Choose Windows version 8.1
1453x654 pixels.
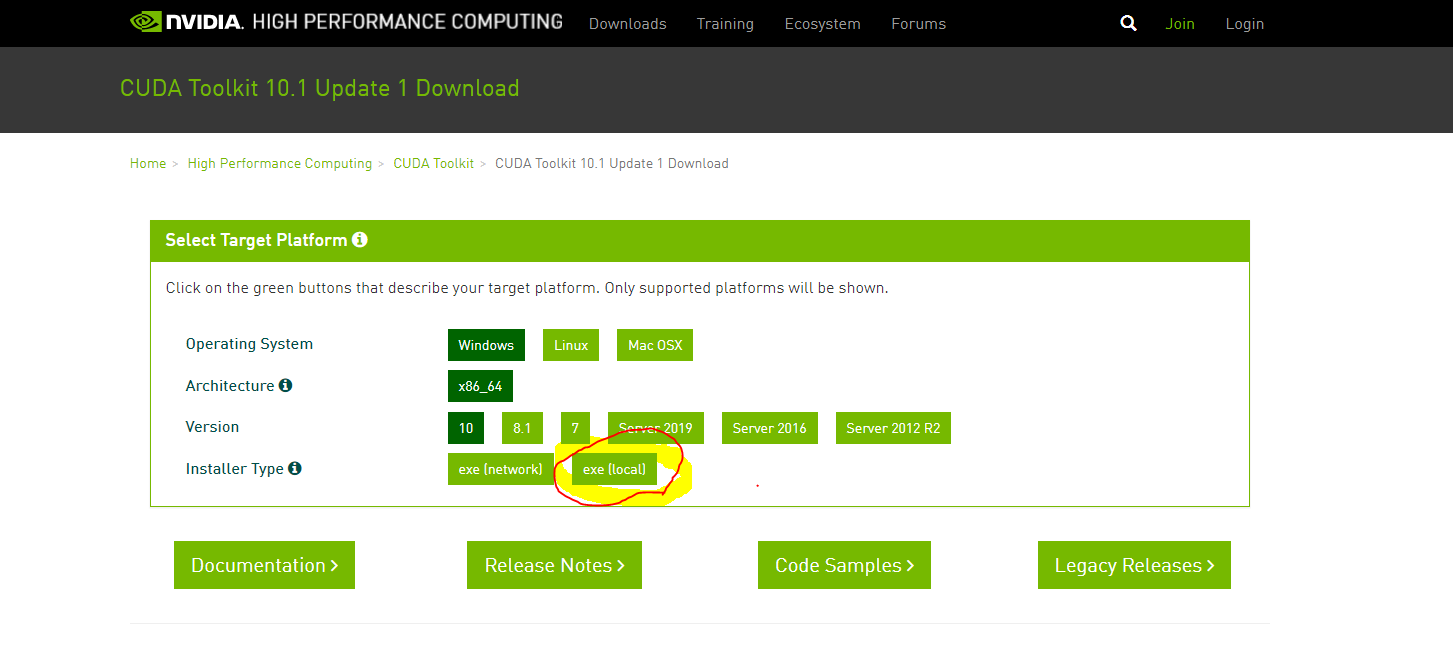click(522, 428)
